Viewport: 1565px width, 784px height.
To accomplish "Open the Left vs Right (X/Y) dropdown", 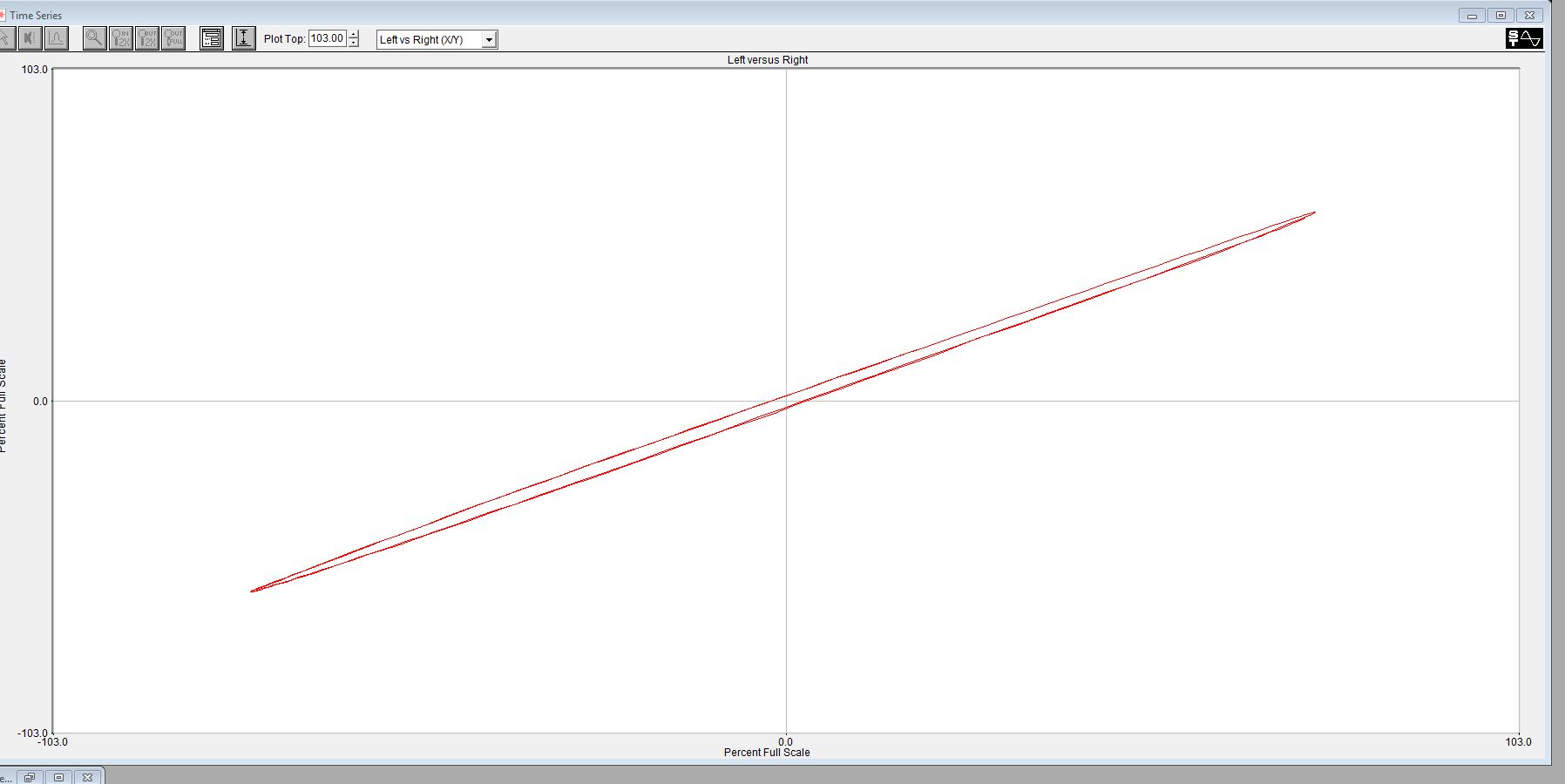I will point(489,40).
